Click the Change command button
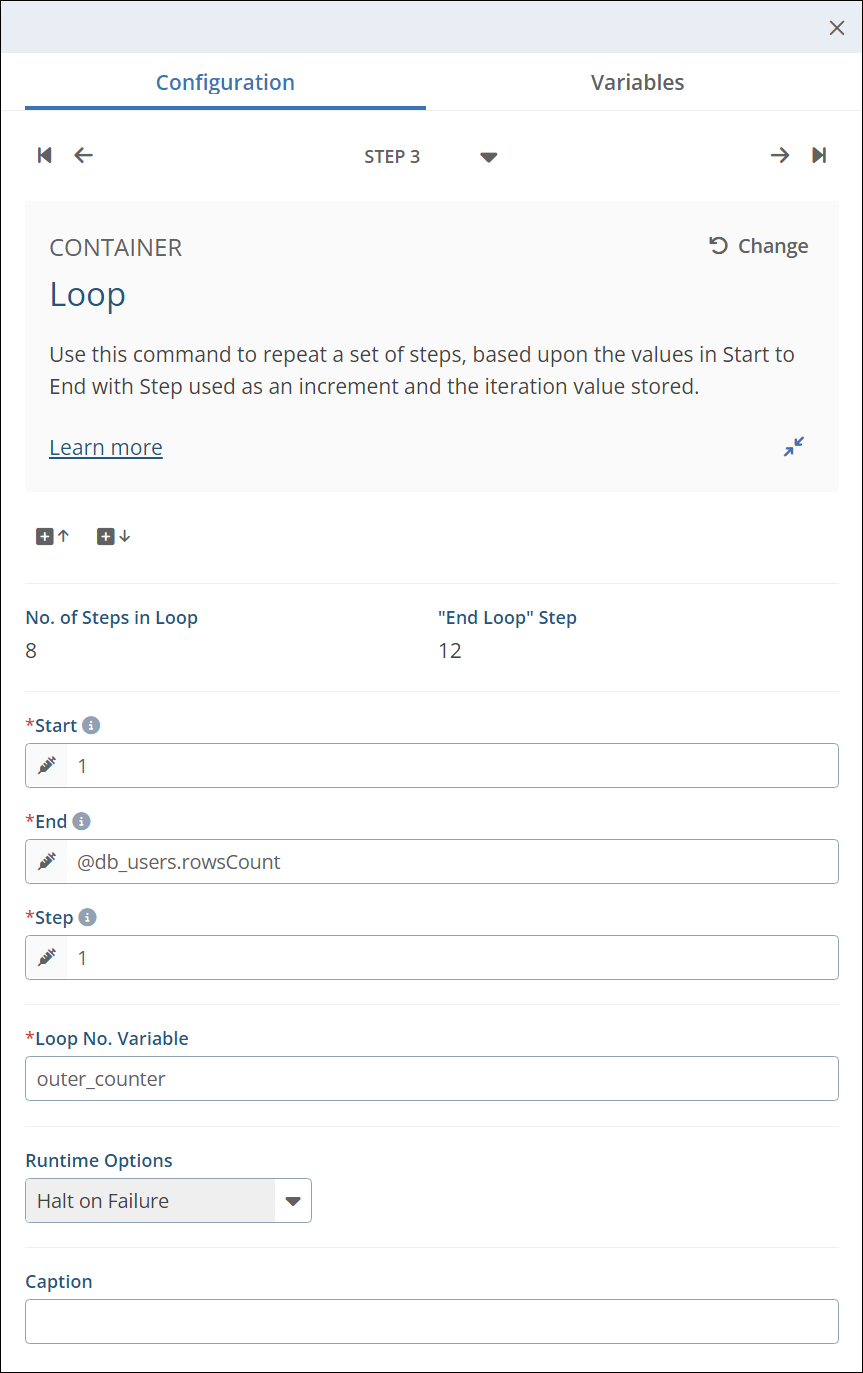Viewport: 863px width, 1373px height. (759, 246)
